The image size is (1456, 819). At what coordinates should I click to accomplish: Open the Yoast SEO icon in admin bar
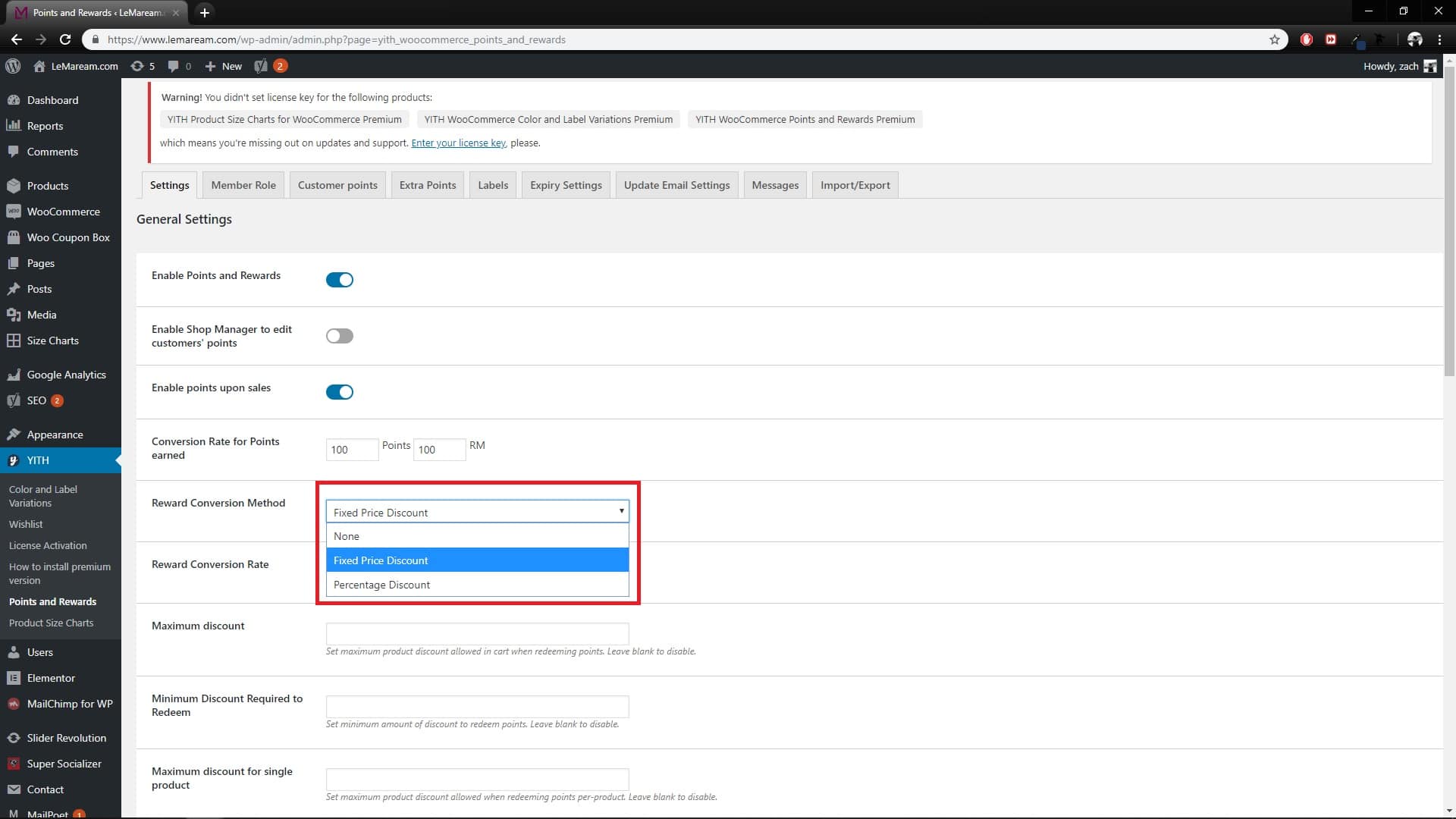coord(261,66)
